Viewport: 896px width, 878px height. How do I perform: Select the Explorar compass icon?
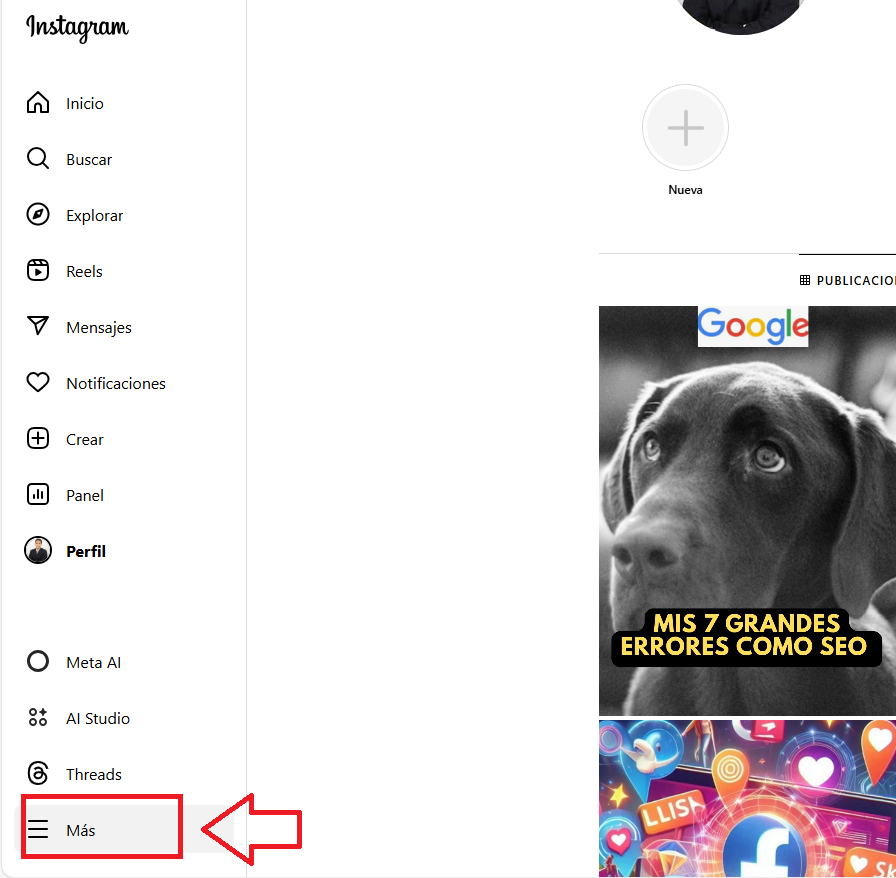[x=38, y=215]
